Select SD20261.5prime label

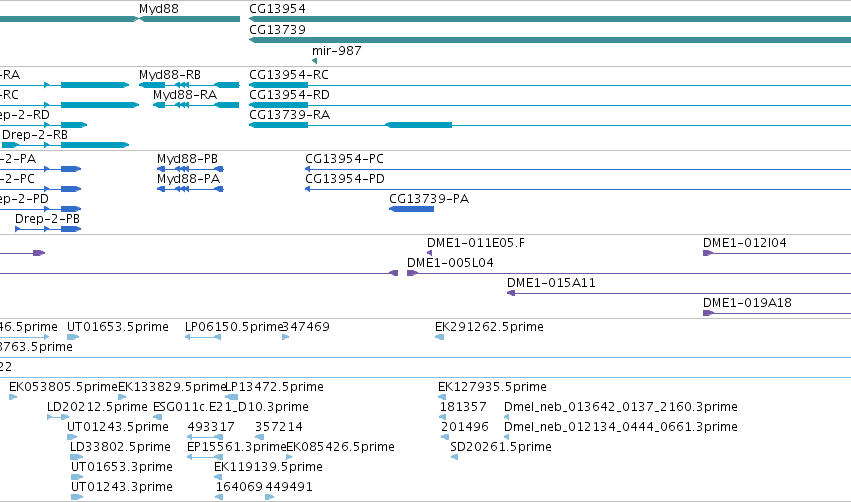tap(501, 447)
